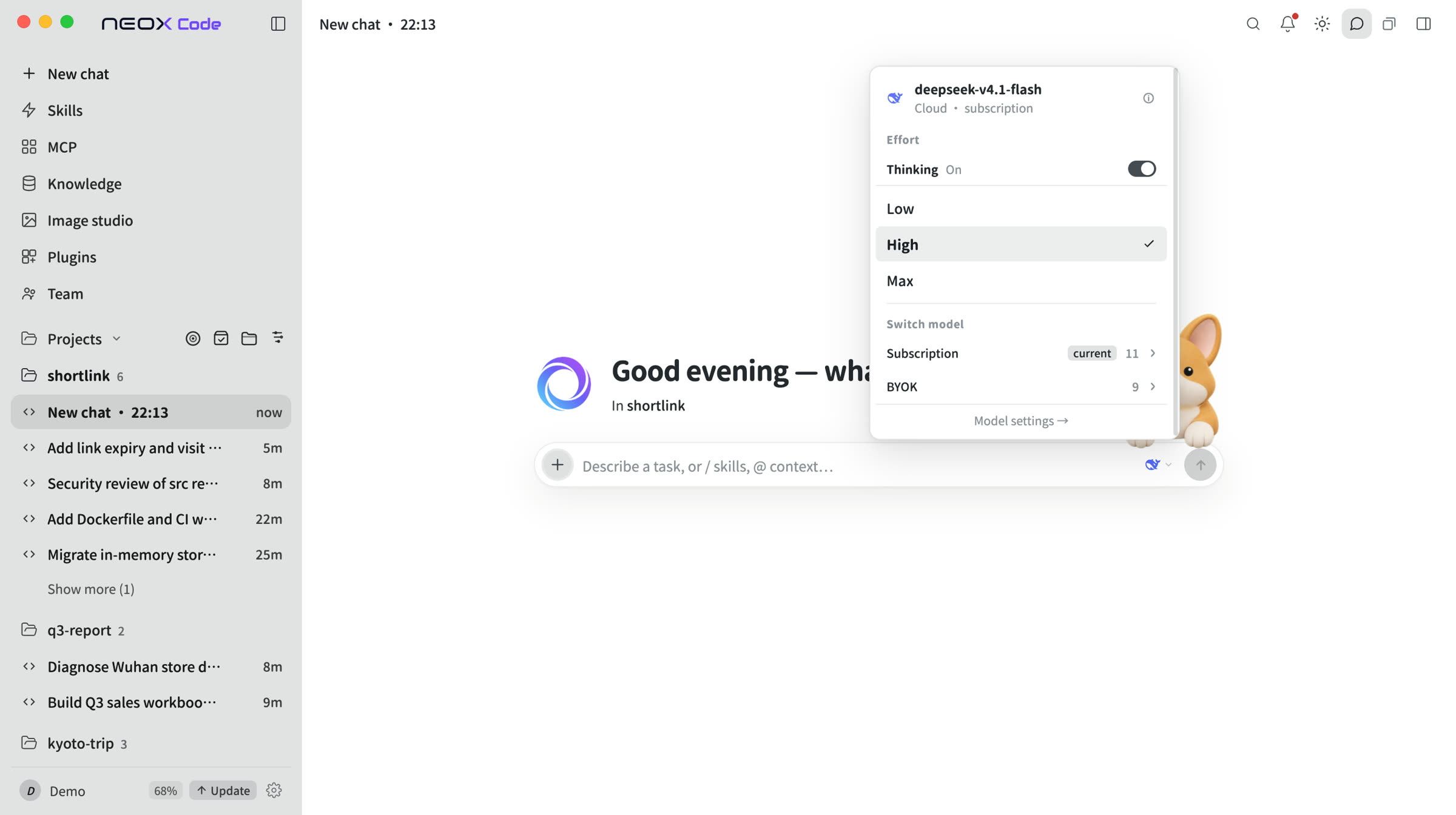
Task: Click the new folder icon beside Projects
Action: click(x=249, y=338)
